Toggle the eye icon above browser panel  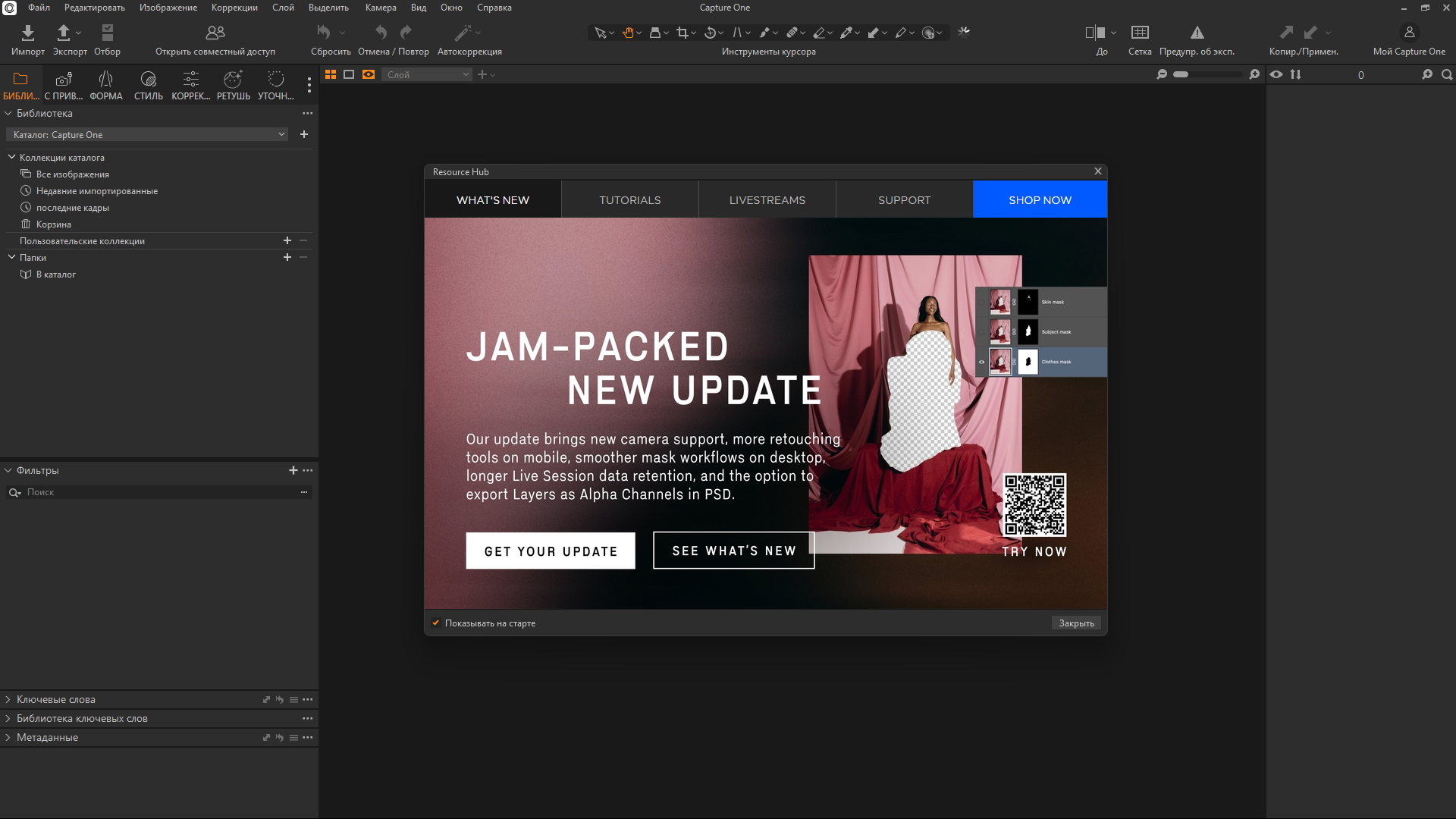(x=1276, y=74)
